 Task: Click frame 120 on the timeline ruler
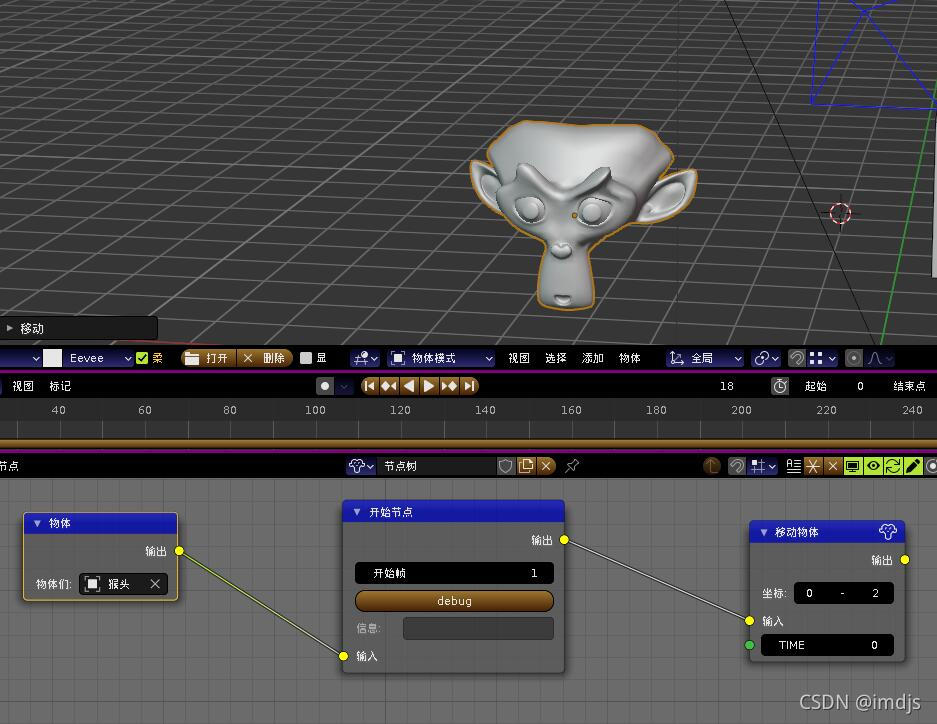click(400, 410)
